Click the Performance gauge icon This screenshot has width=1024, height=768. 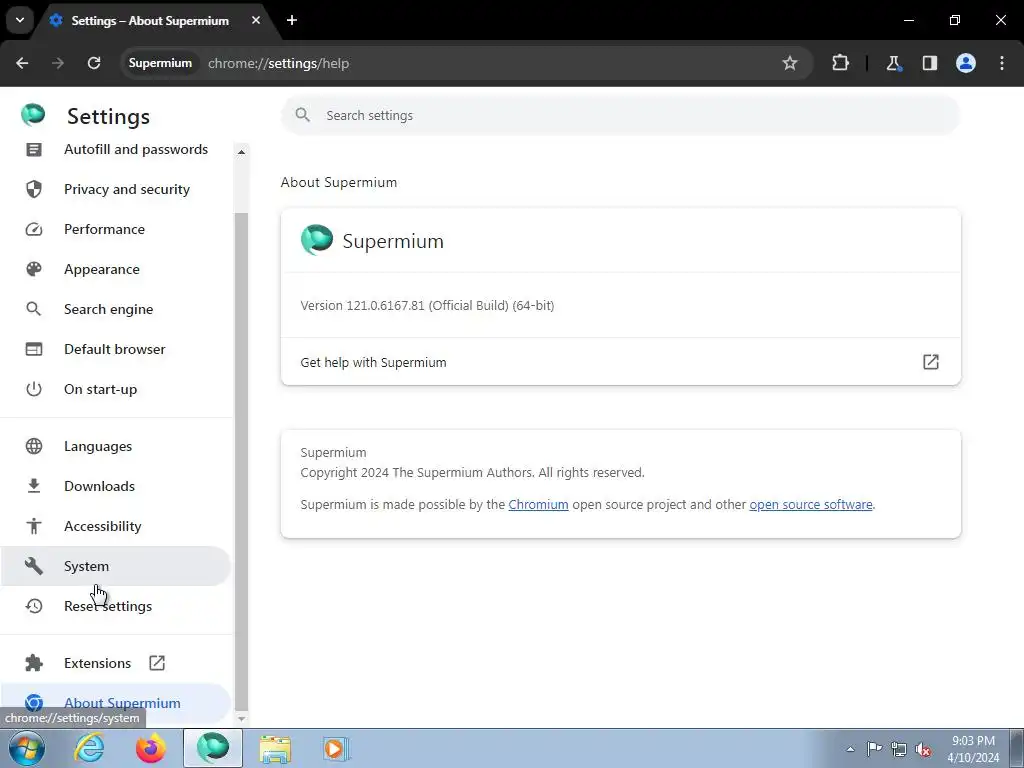(x=34, y=229)
